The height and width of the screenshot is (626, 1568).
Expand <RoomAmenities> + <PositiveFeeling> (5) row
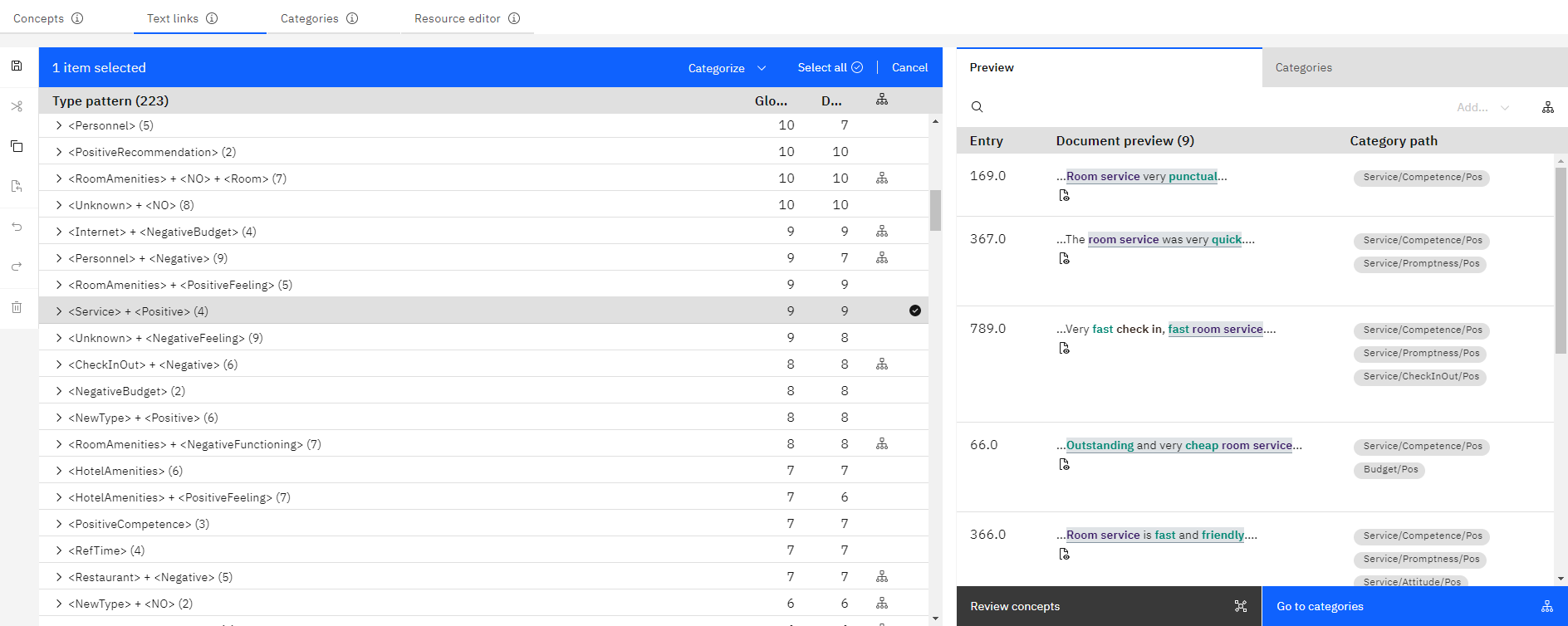click(59, 285)
